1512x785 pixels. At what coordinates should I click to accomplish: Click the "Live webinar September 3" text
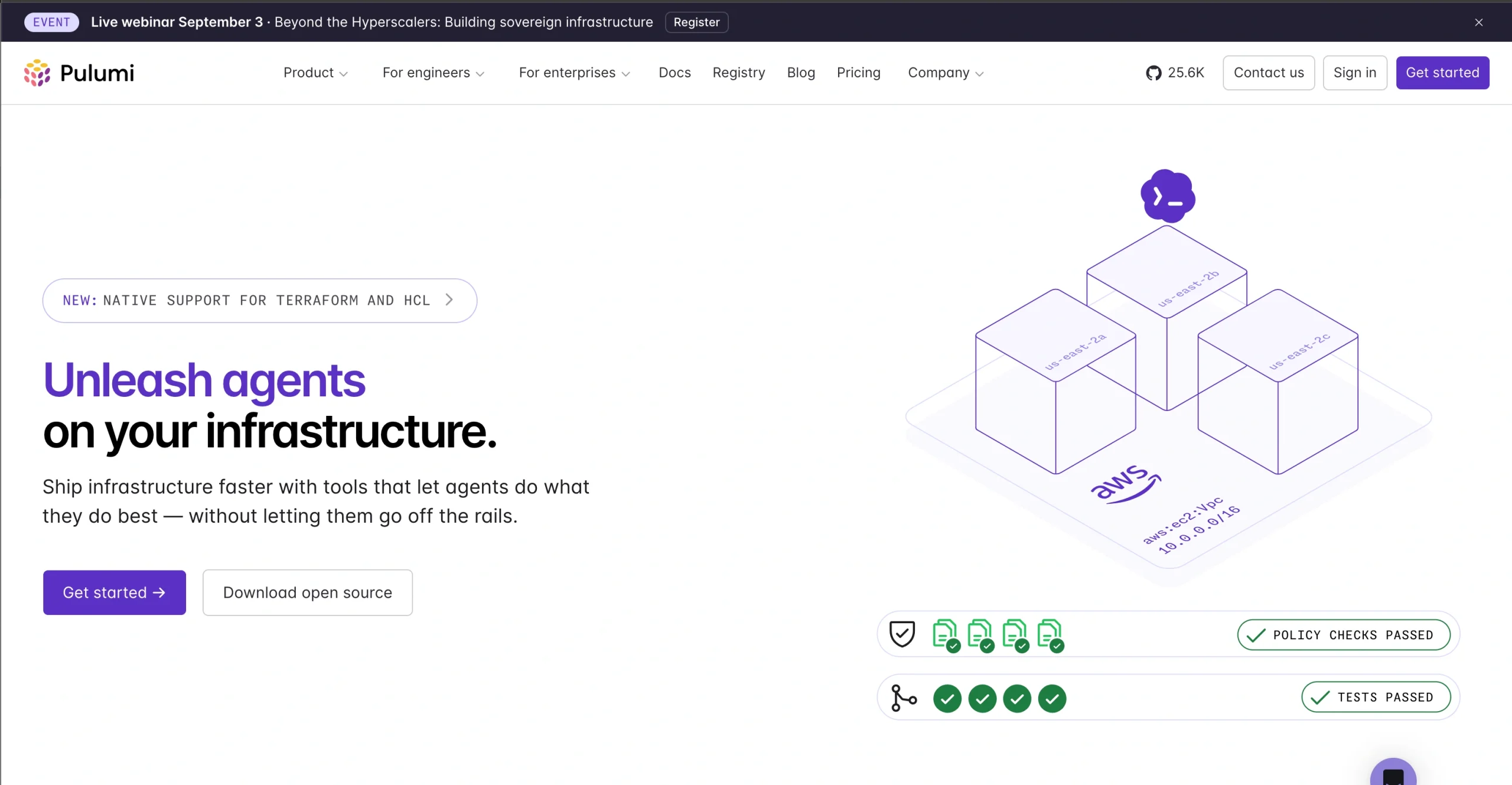pyautogui.click(x=177, y=22)
